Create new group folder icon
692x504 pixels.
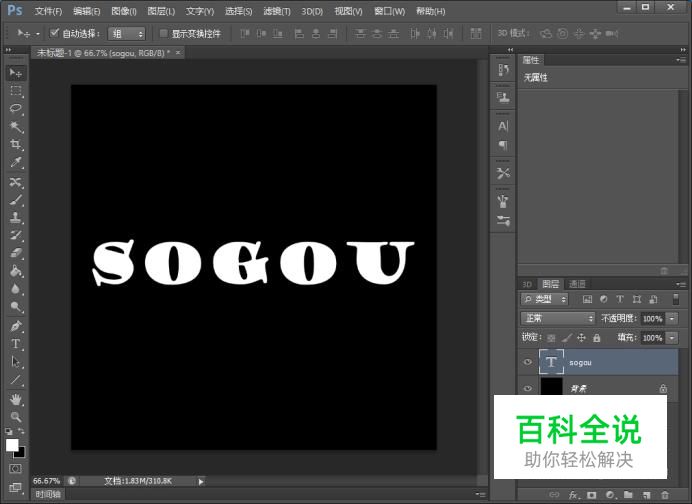(x=628, y=495)
